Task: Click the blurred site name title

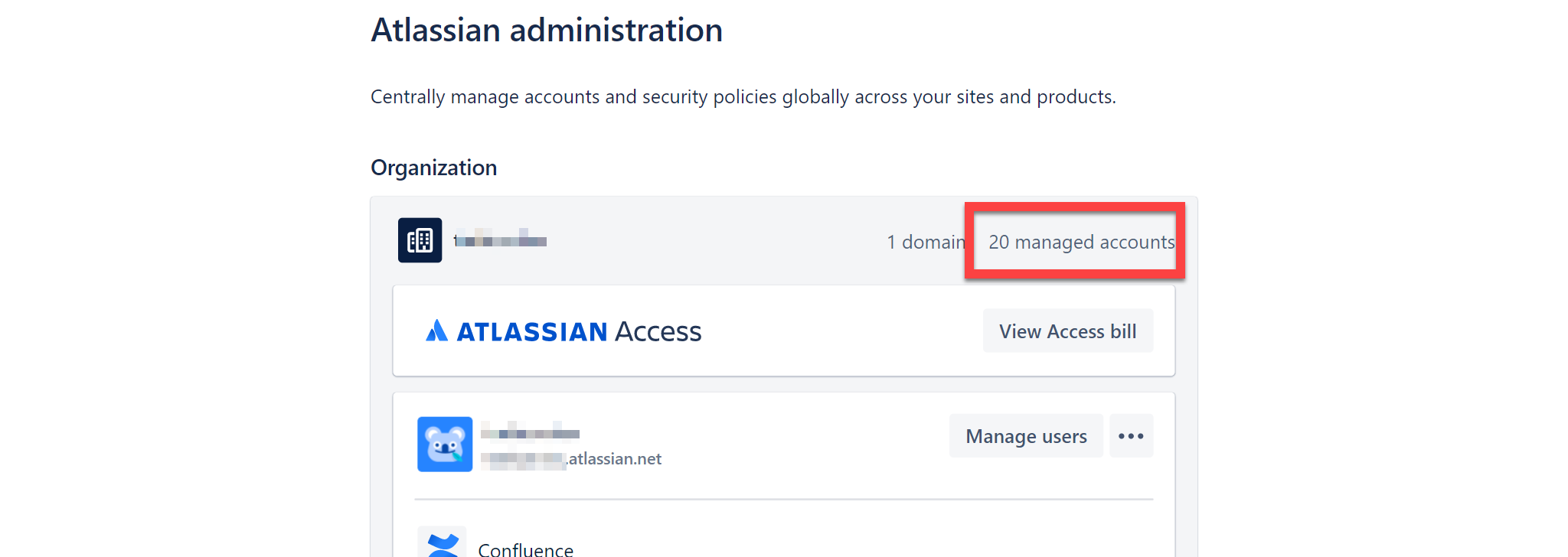Action: pos(530,433)
